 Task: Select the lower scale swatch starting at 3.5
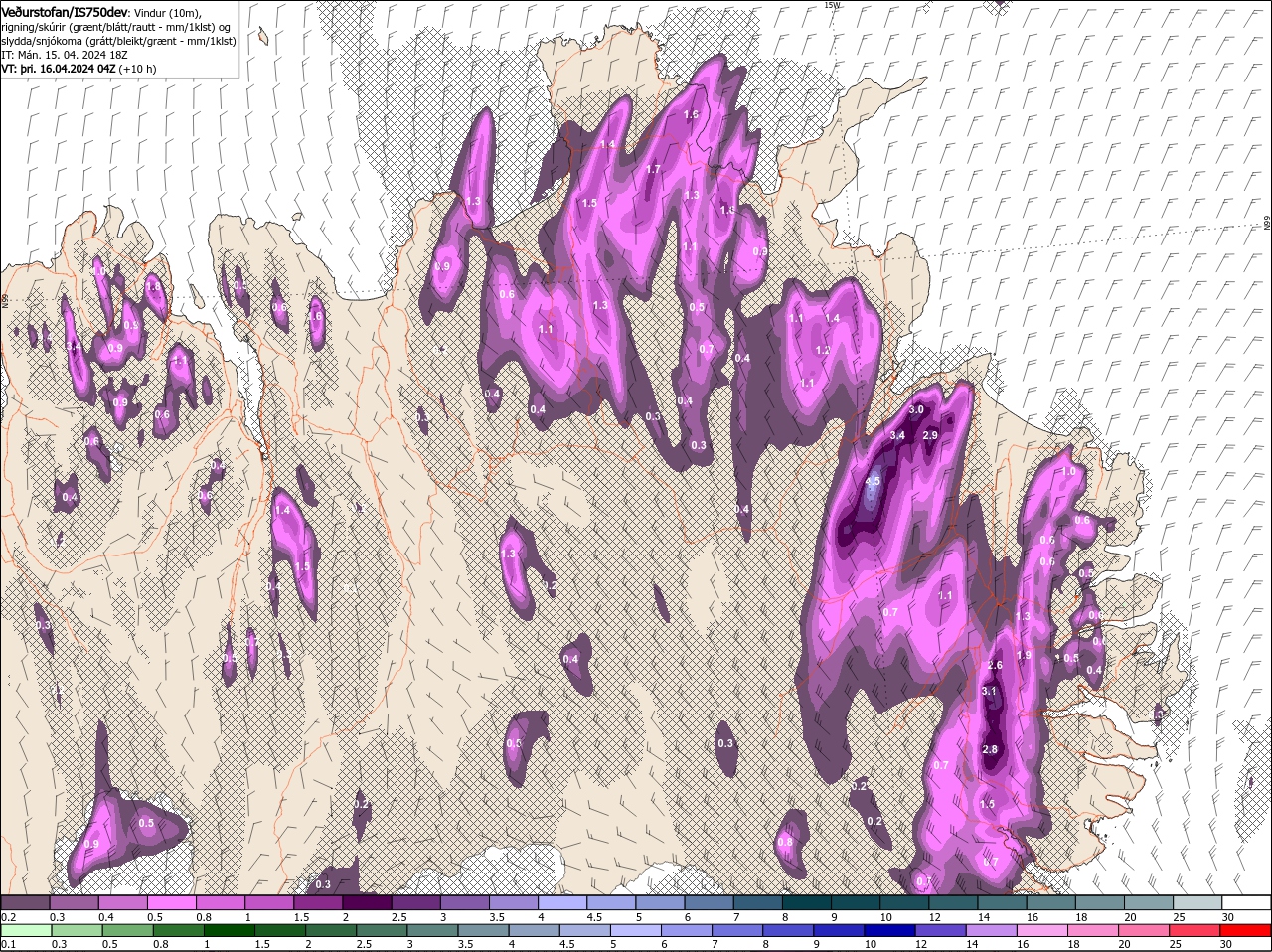click(x=485, y=931)
